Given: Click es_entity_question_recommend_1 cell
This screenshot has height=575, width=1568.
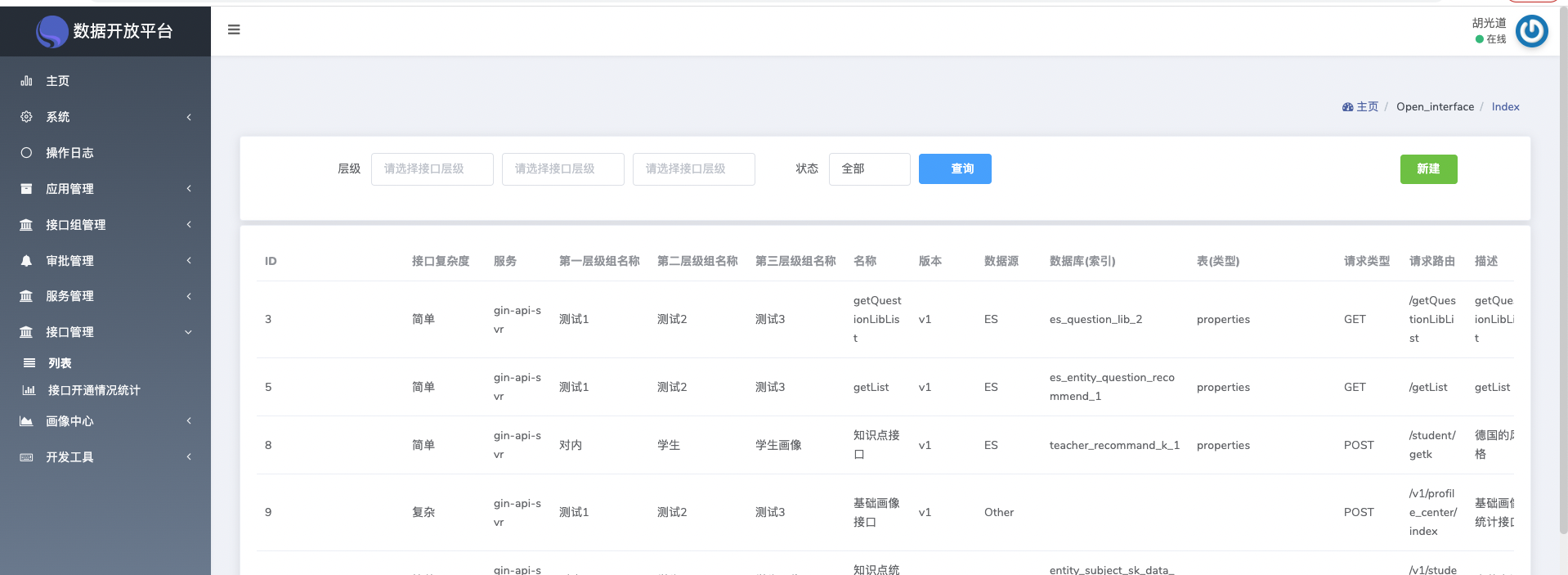Looking at the screenshot, I should [x=1112, y=387].
